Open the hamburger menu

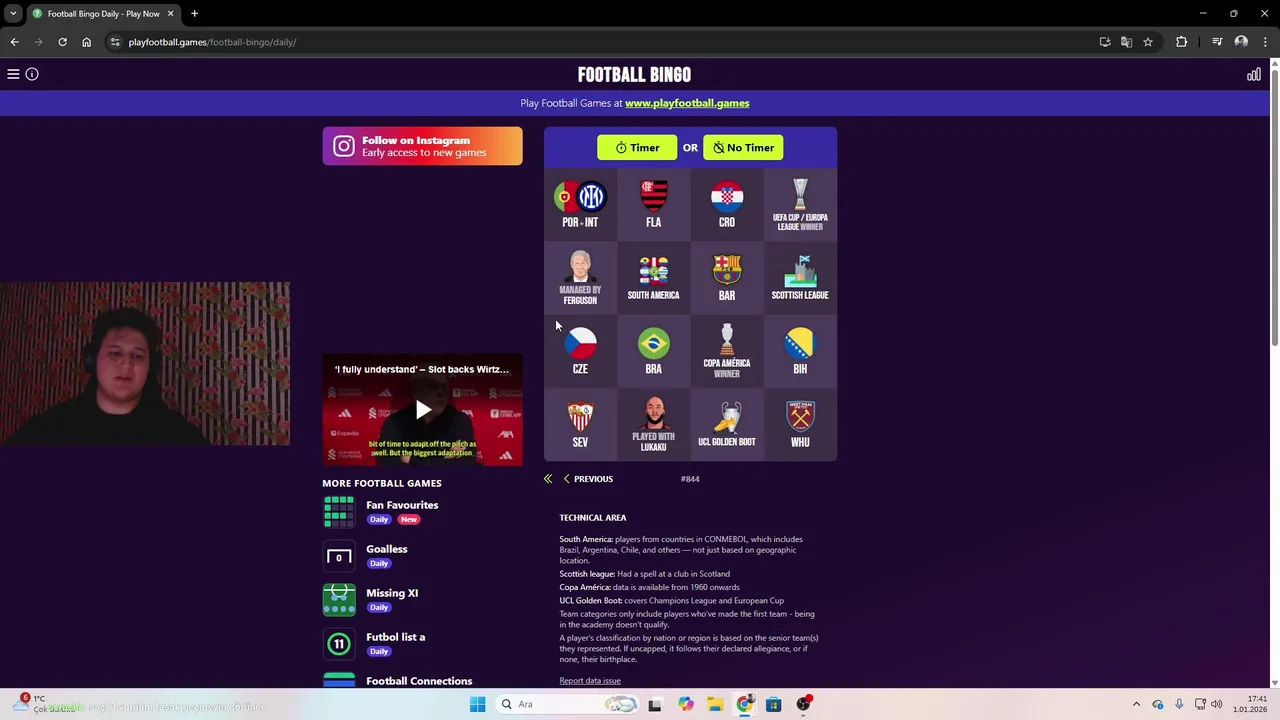13,74
